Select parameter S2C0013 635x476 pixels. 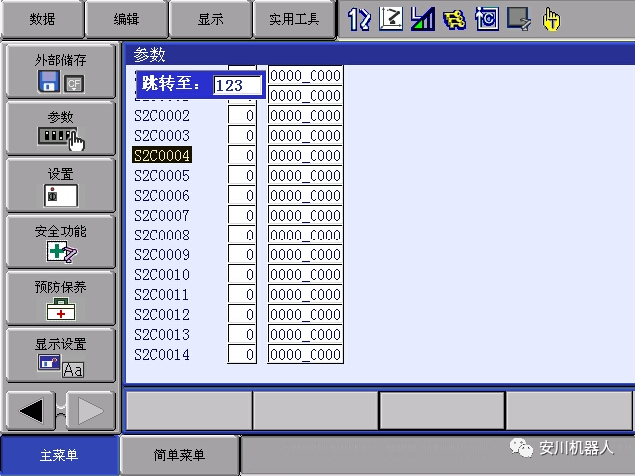click(162, 334)
